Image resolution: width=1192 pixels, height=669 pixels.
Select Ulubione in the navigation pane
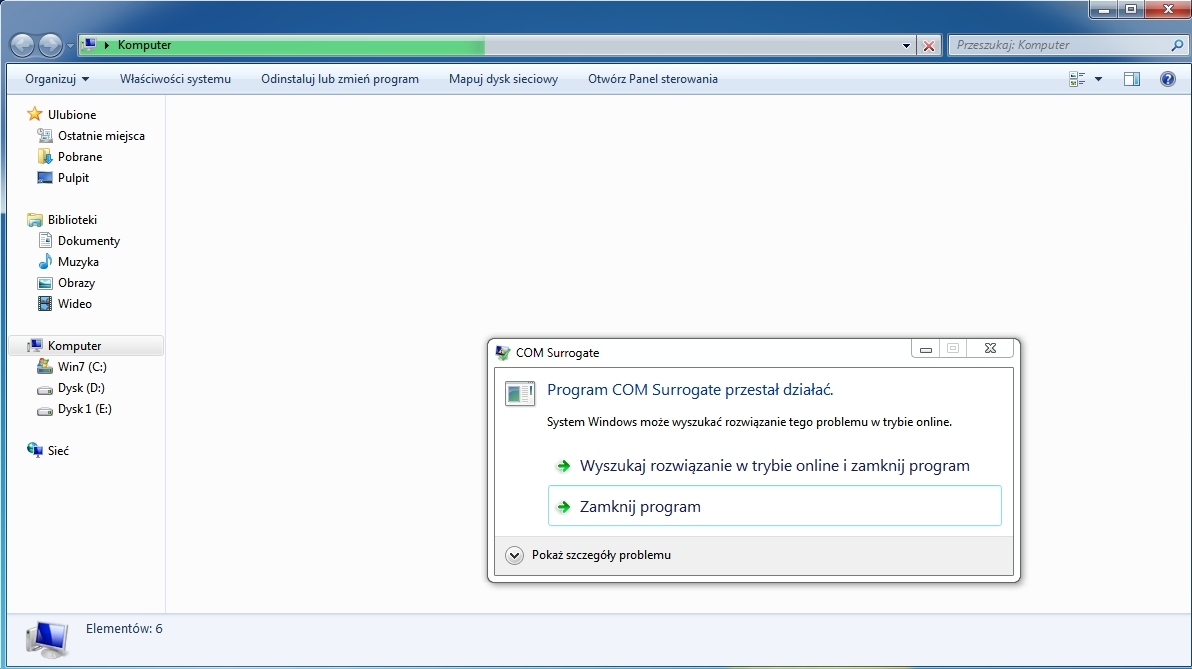(72, 115)
